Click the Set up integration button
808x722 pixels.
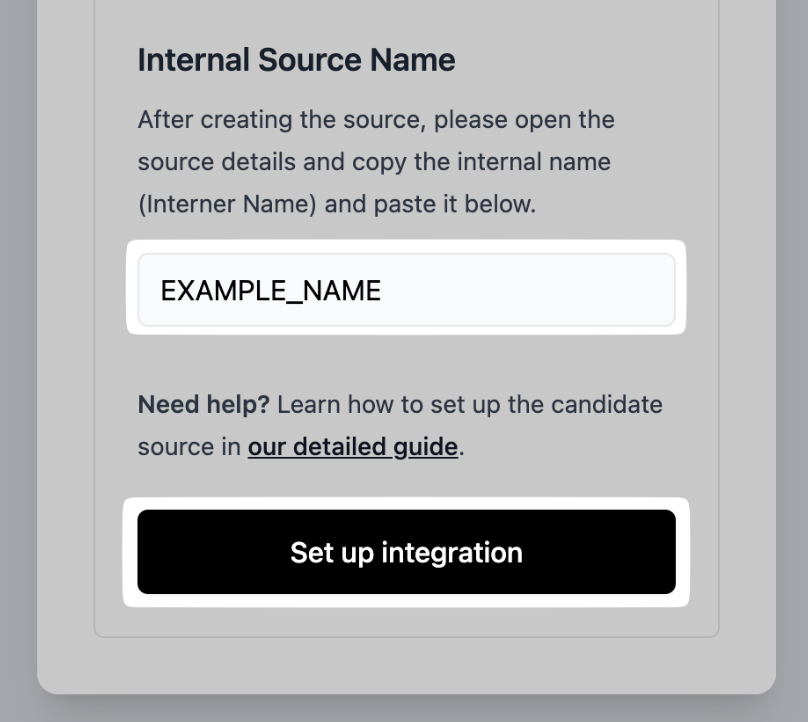click(406, 552)
